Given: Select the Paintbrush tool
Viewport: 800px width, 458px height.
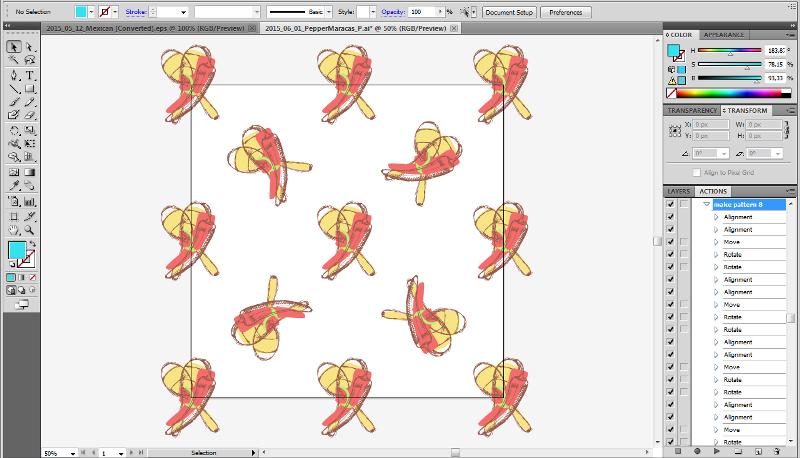Looking at the screenshot, I should point(14,103).
